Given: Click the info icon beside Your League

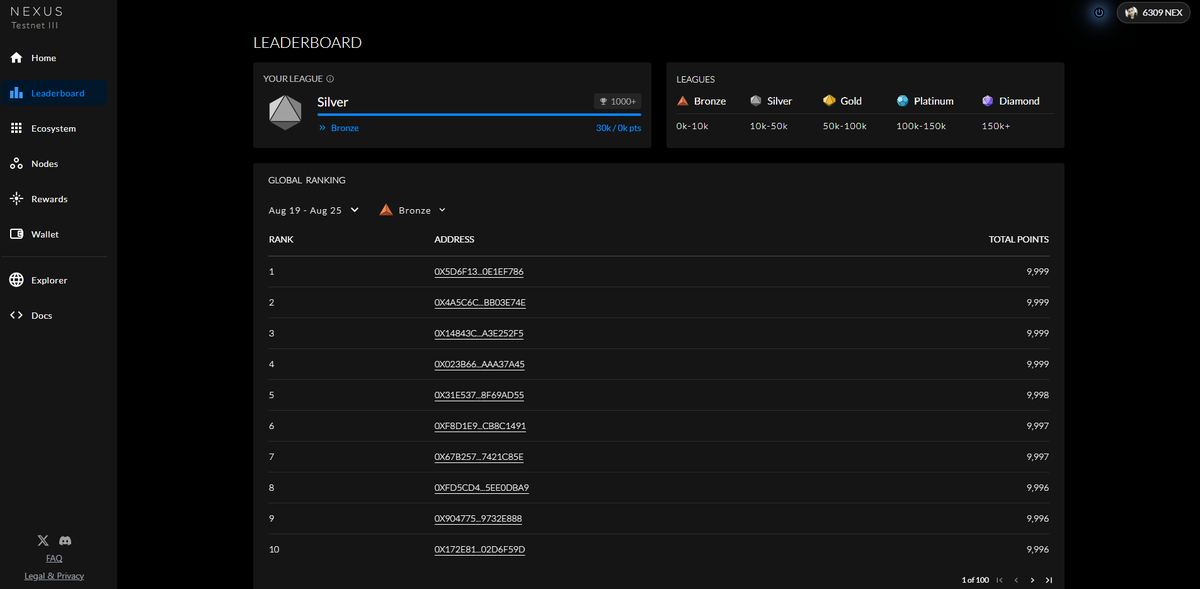Looking at the screenshot, I should coord(330,78).
